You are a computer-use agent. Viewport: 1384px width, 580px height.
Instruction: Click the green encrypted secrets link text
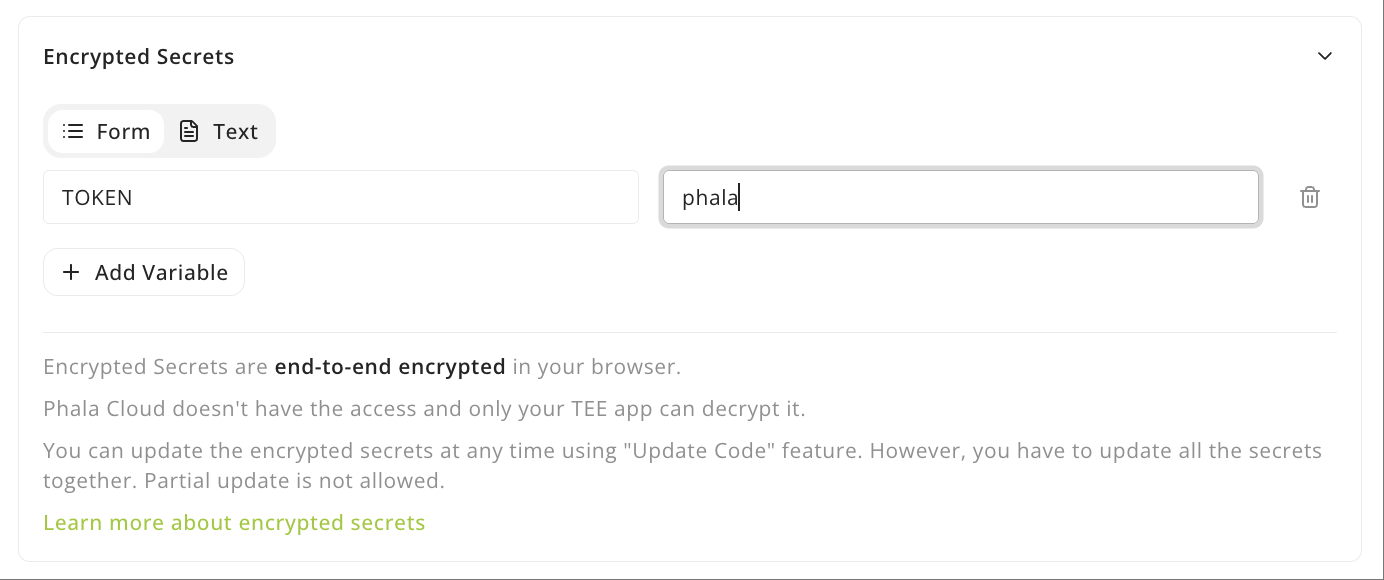pos(234,522)
